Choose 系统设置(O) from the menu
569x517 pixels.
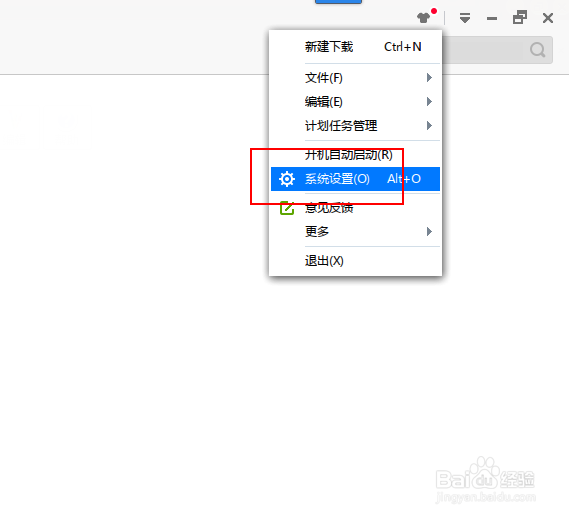[x=355, y=179]
